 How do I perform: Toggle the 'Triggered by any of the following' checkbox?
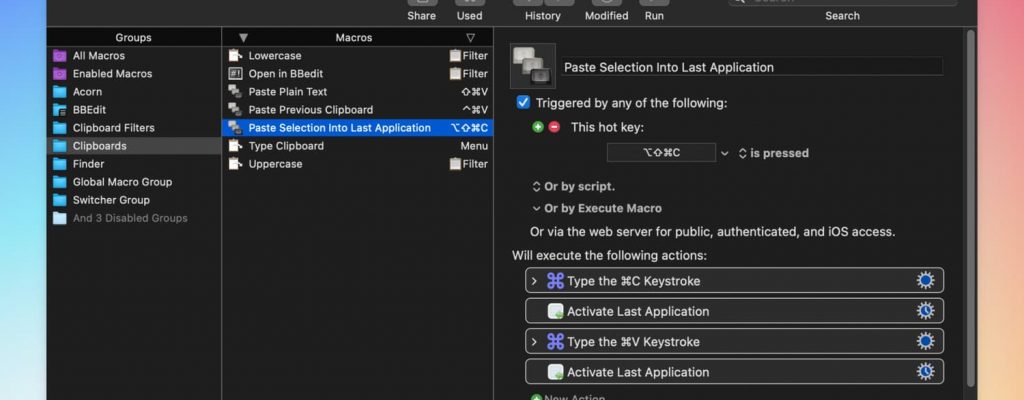pos(523,103)
